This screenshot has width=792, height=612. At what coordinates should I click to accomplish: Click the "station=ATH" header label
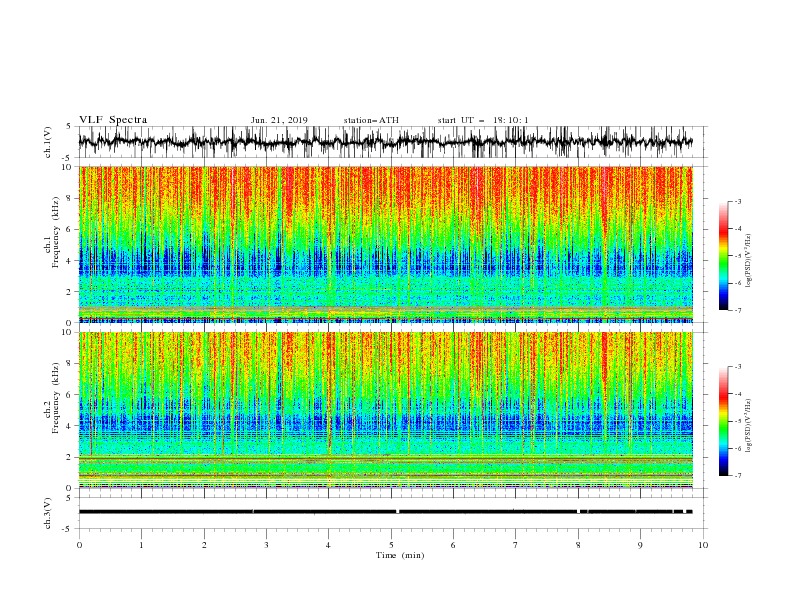371,120
